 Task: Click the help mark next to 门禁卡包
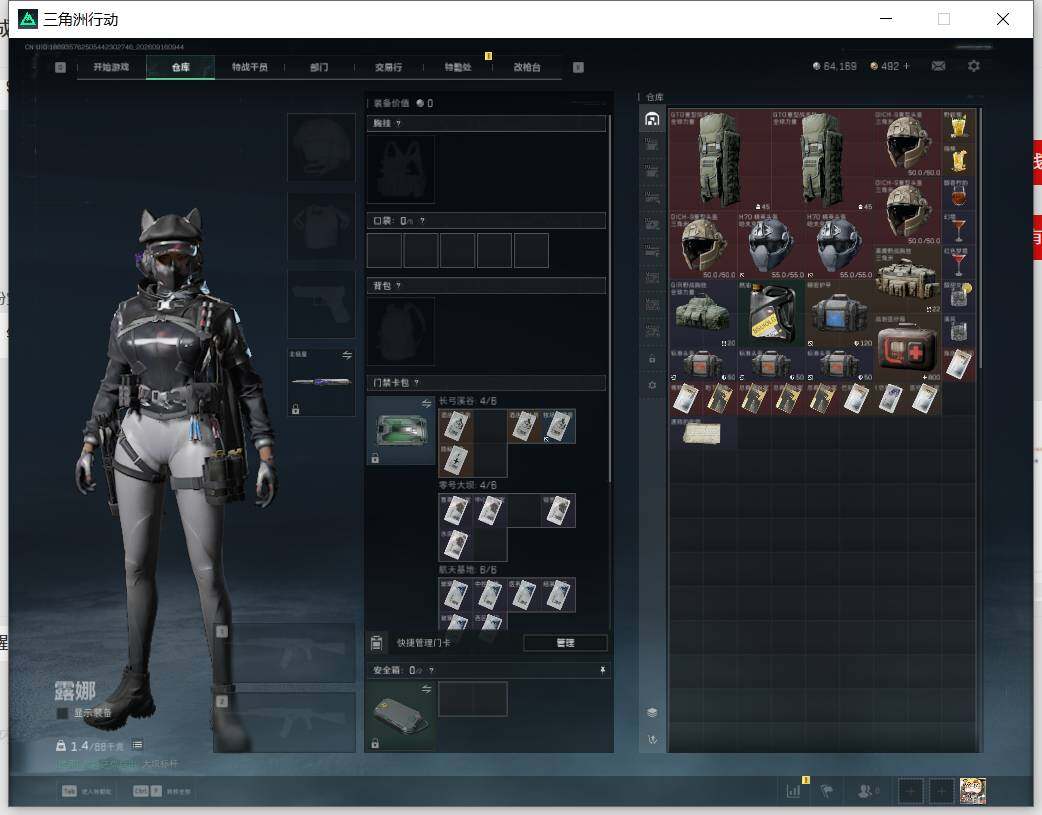click(417, 383)
